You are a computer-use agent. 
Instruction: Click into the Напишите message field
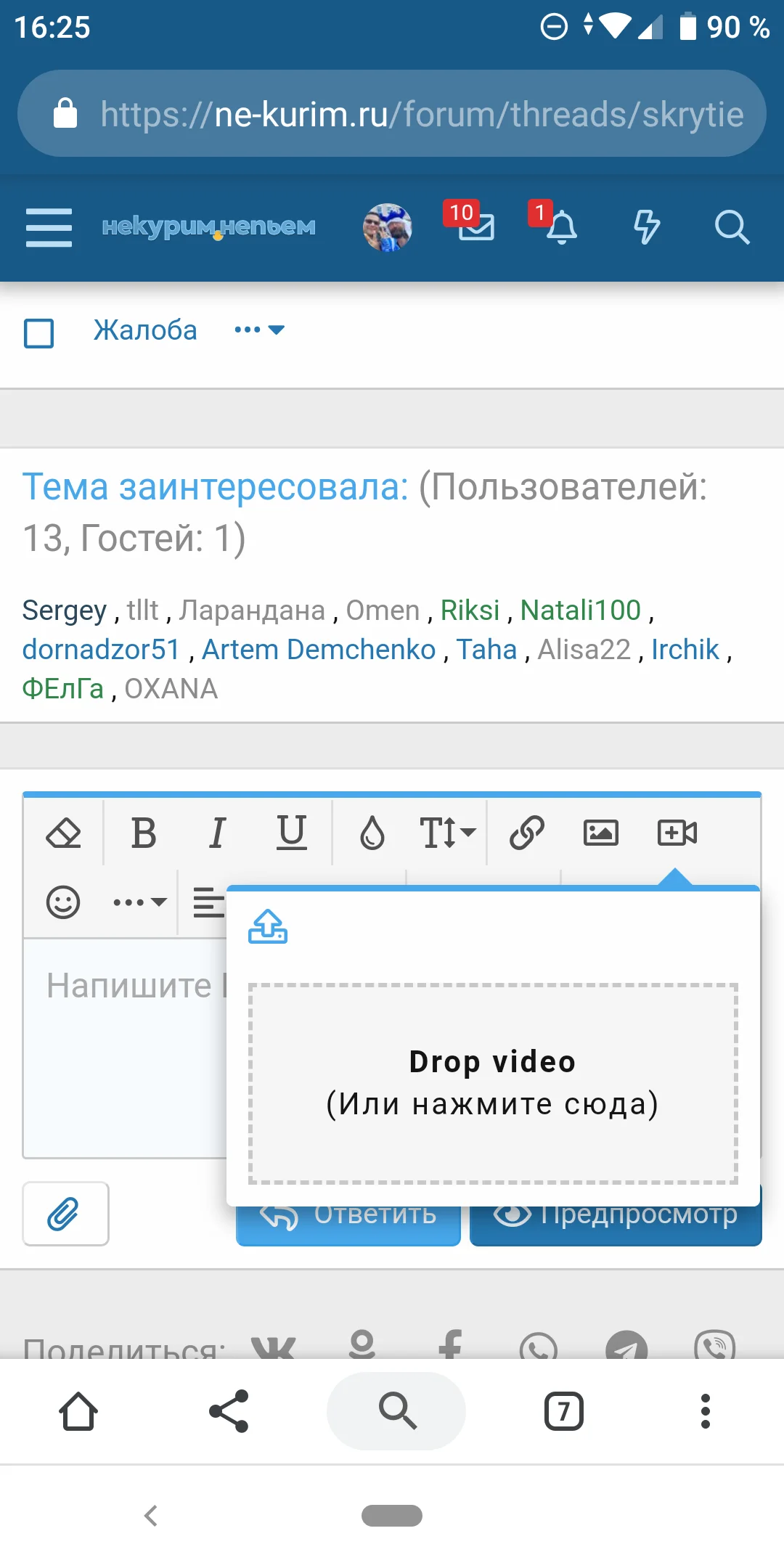tap(125, 1047)
